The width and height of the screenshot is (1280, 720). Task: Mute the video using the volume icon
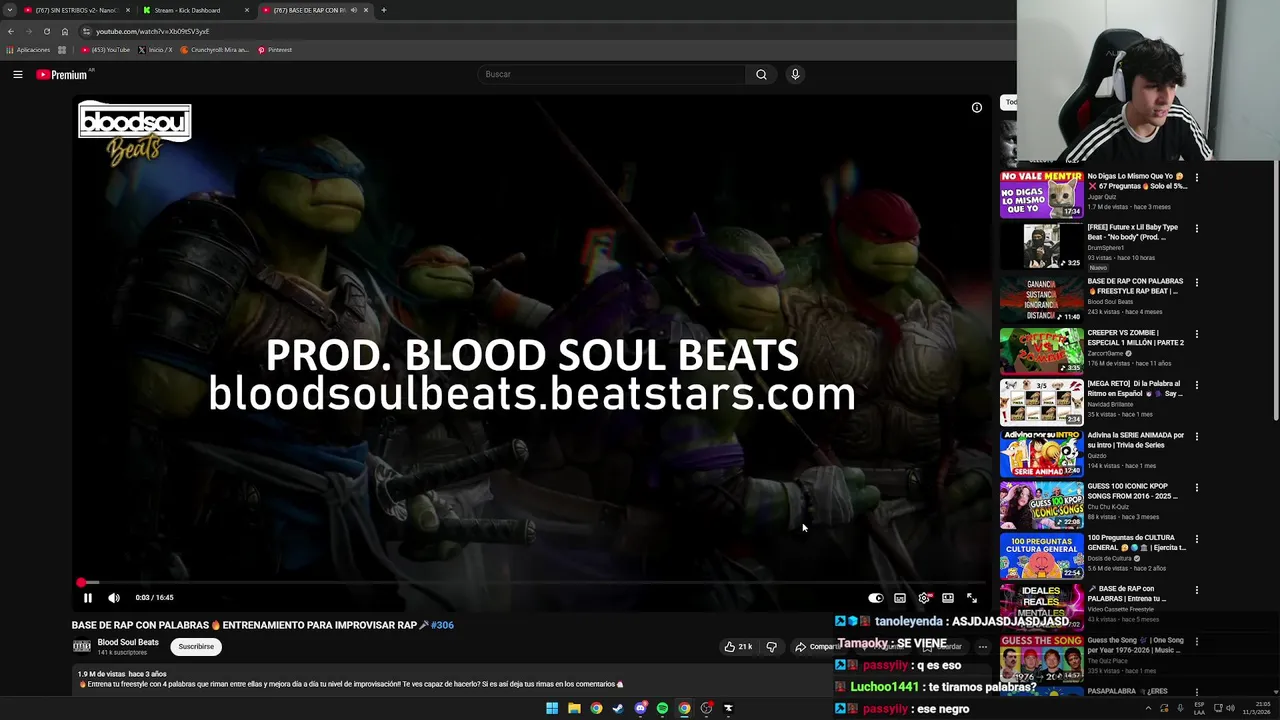coord(114,598)
